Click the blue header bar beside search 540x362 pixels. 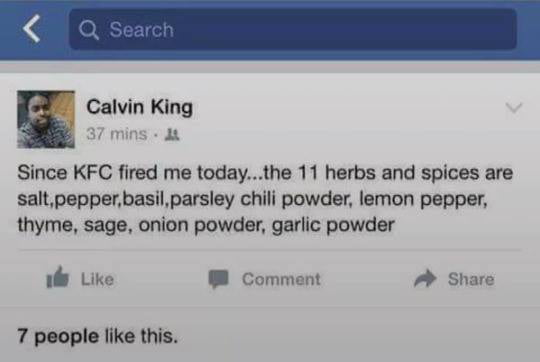(528, 29)
